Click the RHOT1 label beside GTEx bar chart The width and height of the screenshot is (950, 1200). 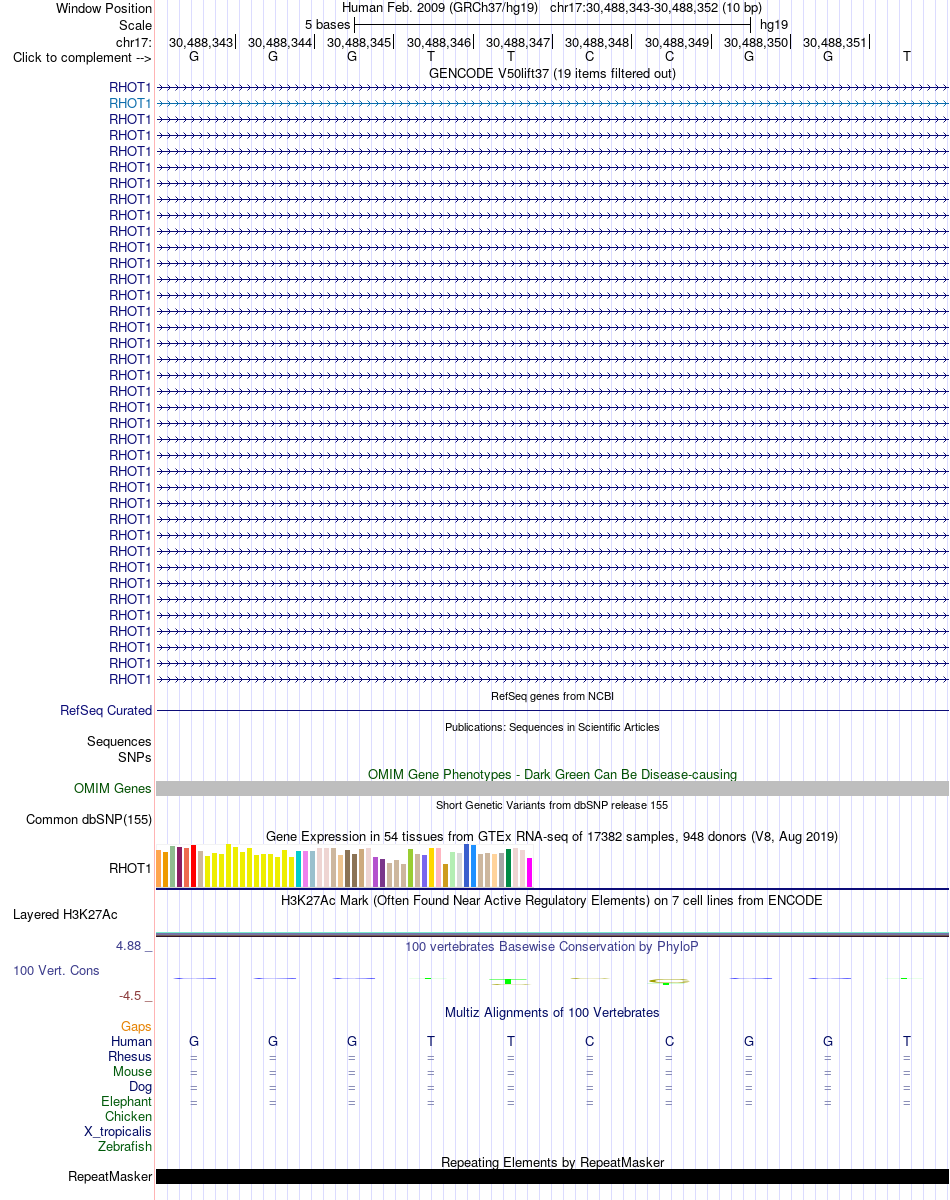coord(130,868)
